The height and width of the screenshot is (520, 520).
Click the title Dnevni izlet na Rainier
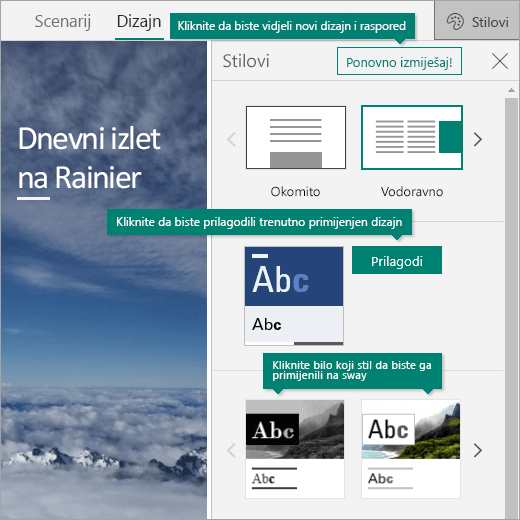[89, 158]
